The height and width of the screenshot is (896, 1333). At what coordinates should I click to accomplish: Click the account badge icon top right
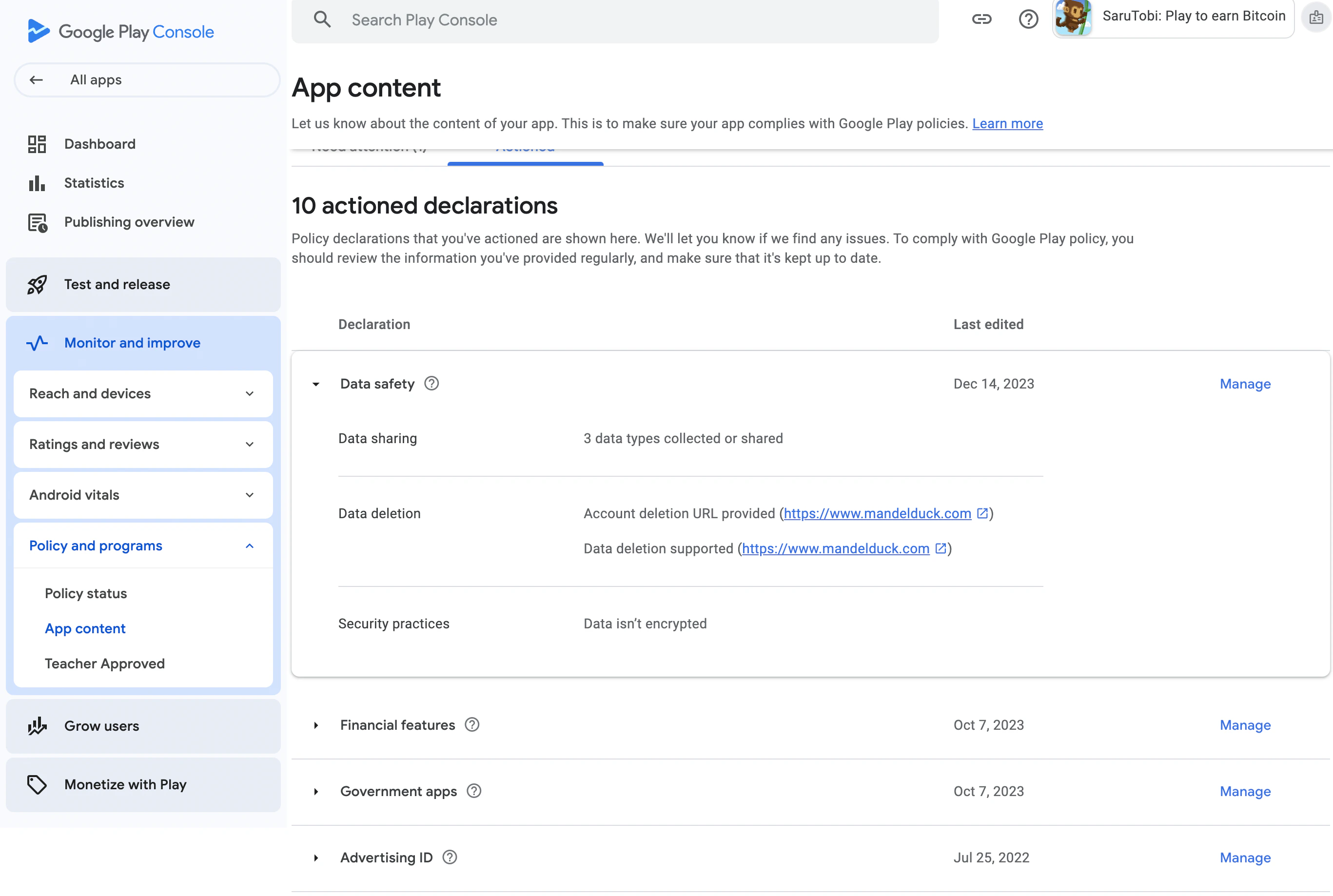1316,18
